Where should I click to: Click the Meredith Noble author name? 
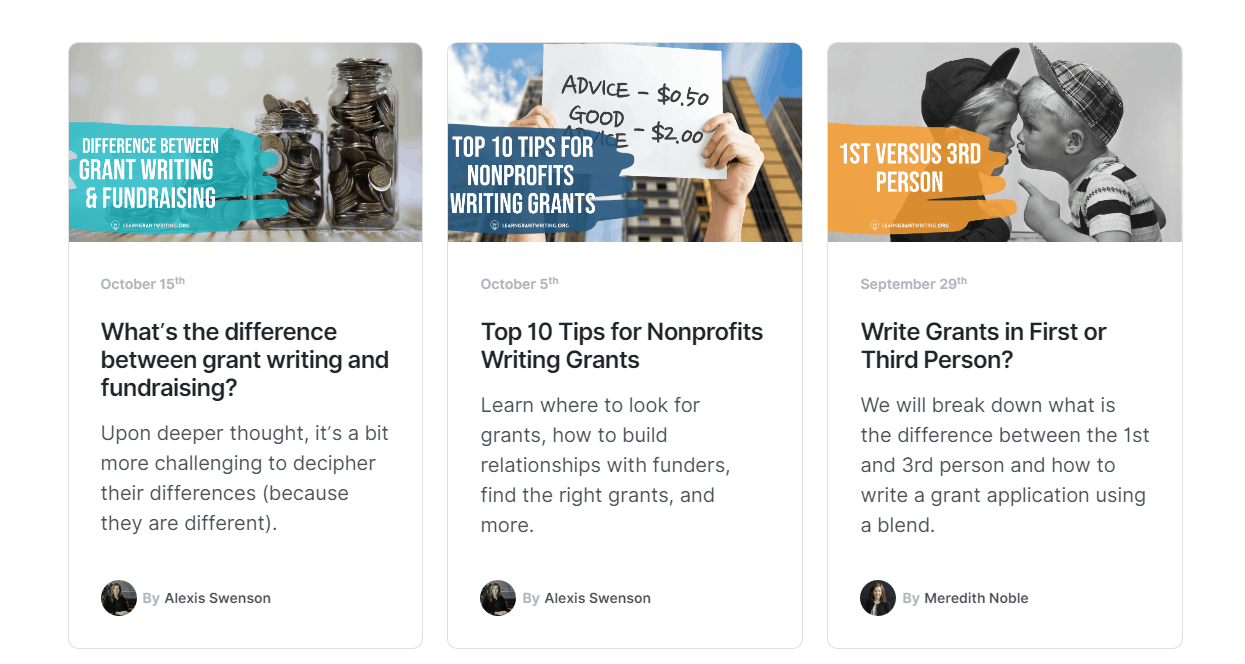[x=976, y=598]
